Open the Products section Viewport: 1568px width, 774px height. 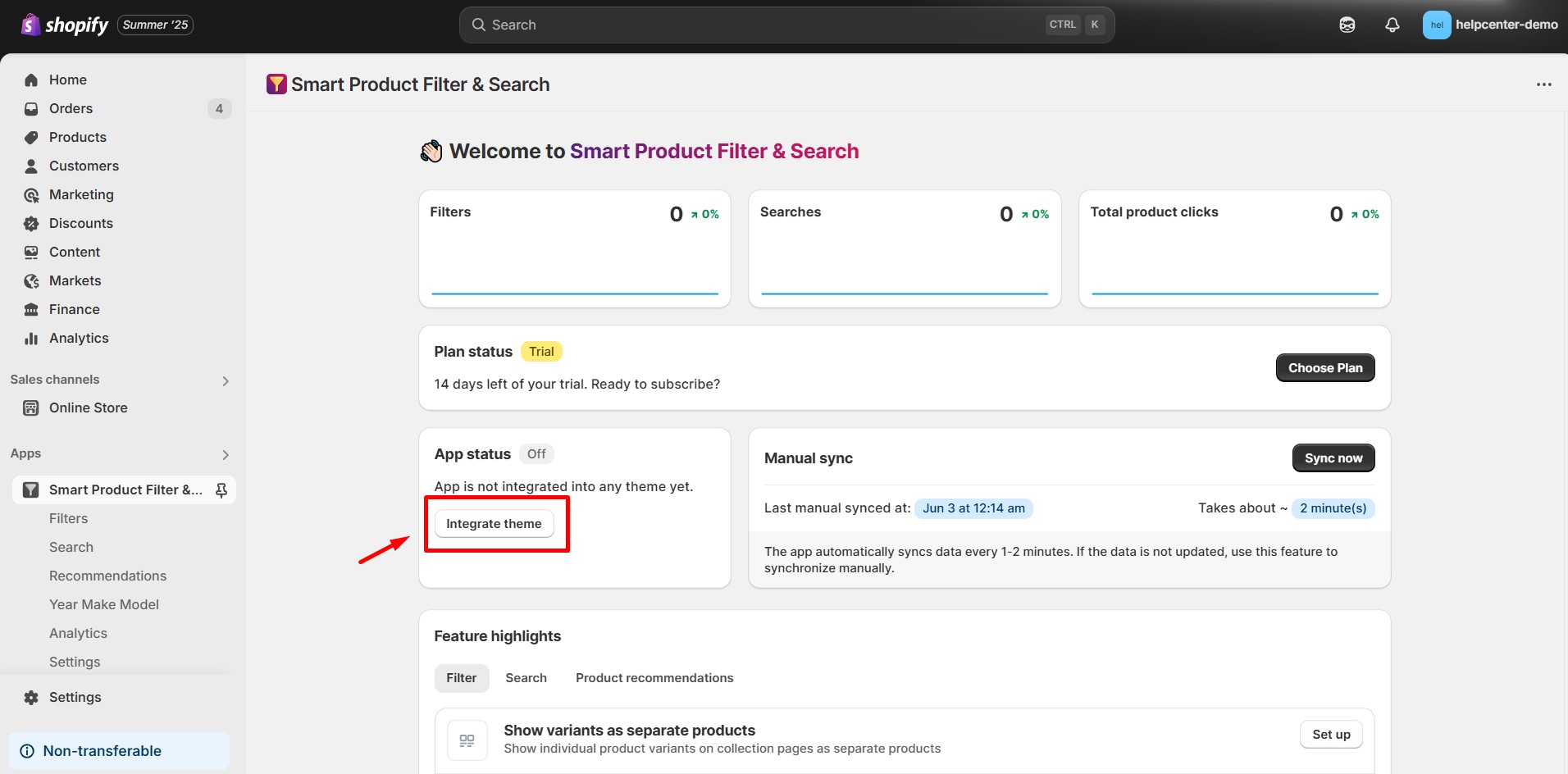point(77,137)
